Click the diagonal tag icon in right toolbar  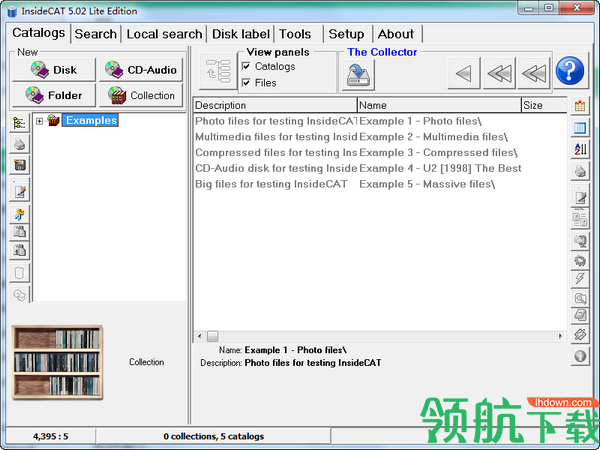[x=580, y=335]
